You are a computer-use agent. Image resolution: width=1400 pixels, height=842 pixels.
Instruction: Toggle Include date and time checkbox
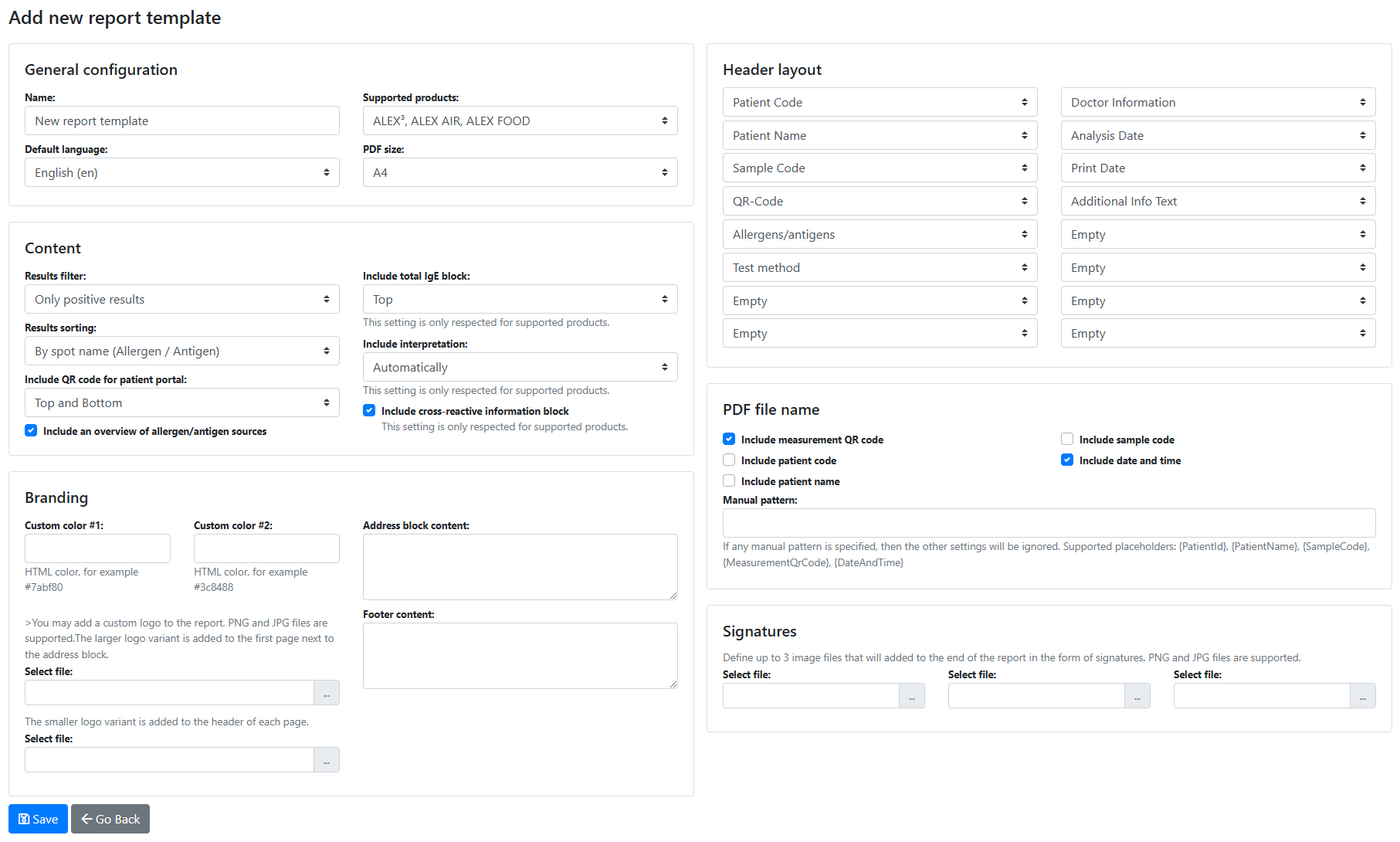pos(1067,460)
